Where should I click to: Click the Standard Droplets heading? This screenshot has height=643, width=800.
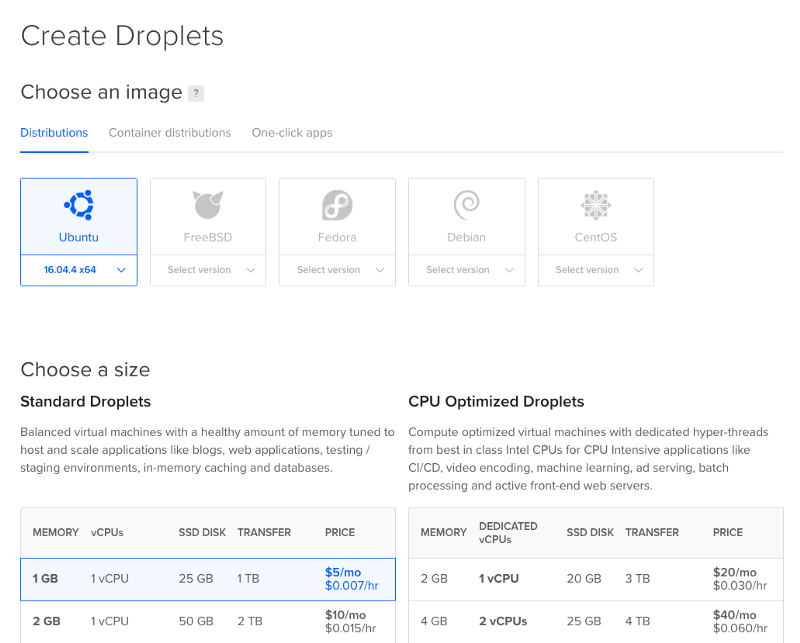point(86,402)
